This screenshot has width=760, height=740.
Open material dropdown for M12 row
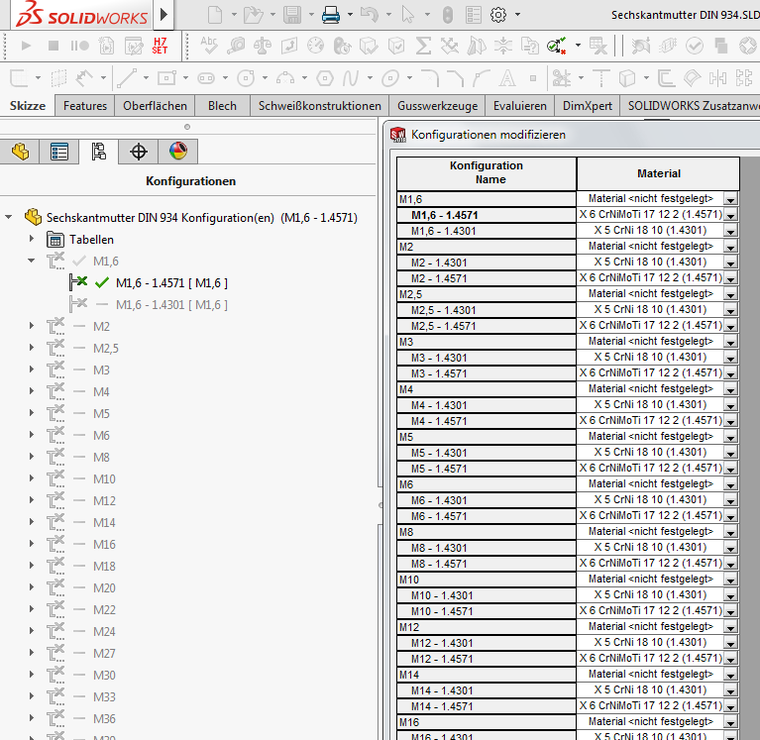730,627
